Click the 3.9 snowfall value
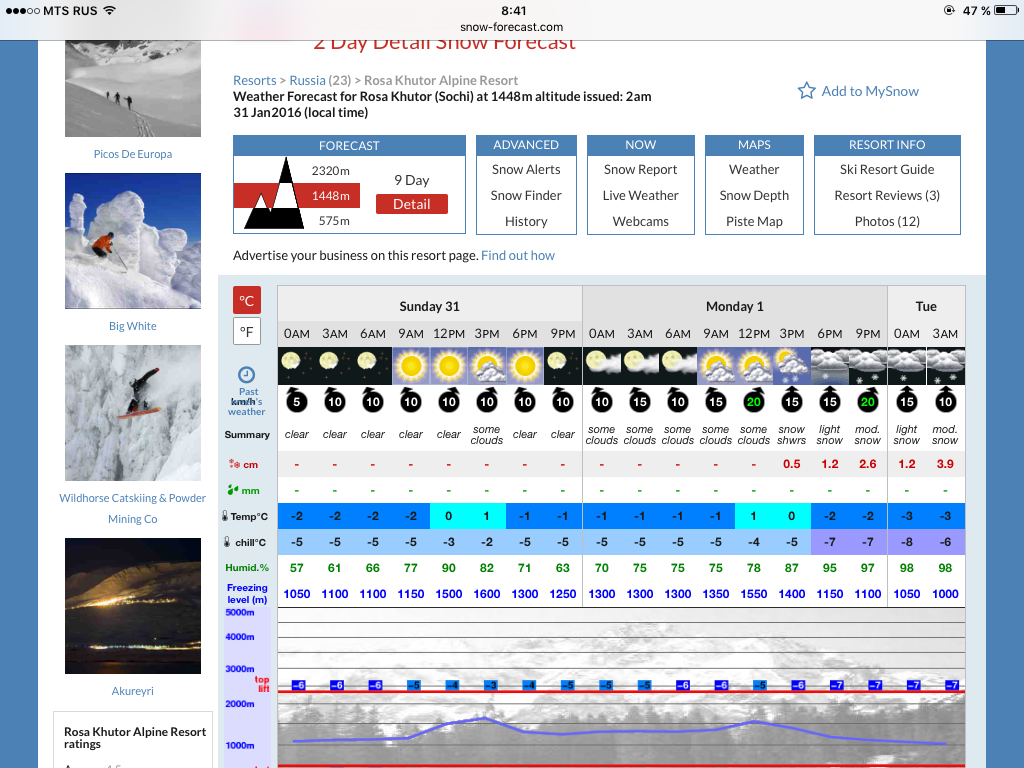This screenshot has height=768, width=1024. tap(945, 464)
